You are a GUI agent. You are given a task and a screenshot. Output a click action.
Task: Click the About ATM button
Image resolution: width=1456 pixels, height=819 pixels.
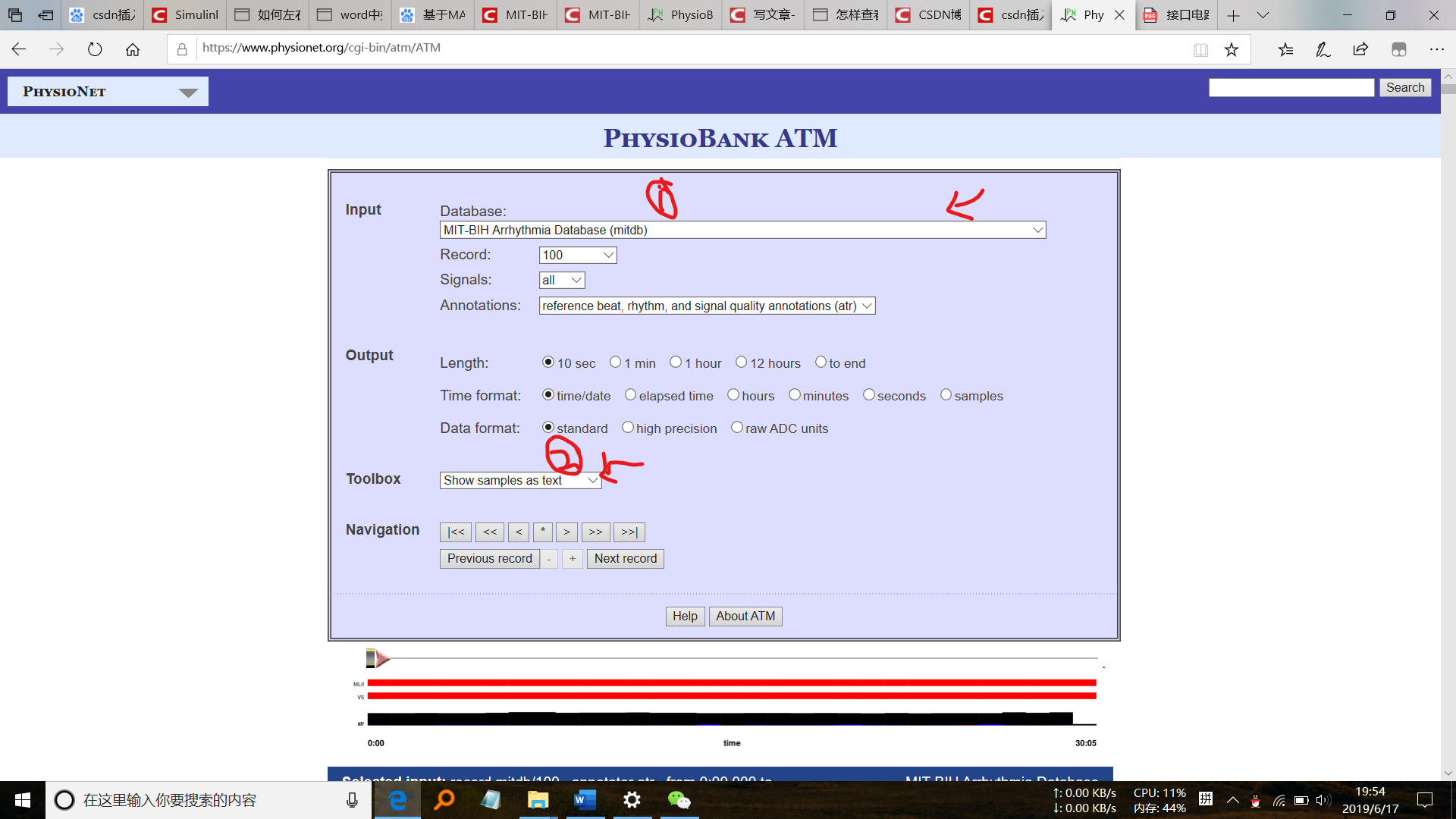click(745, 616)
